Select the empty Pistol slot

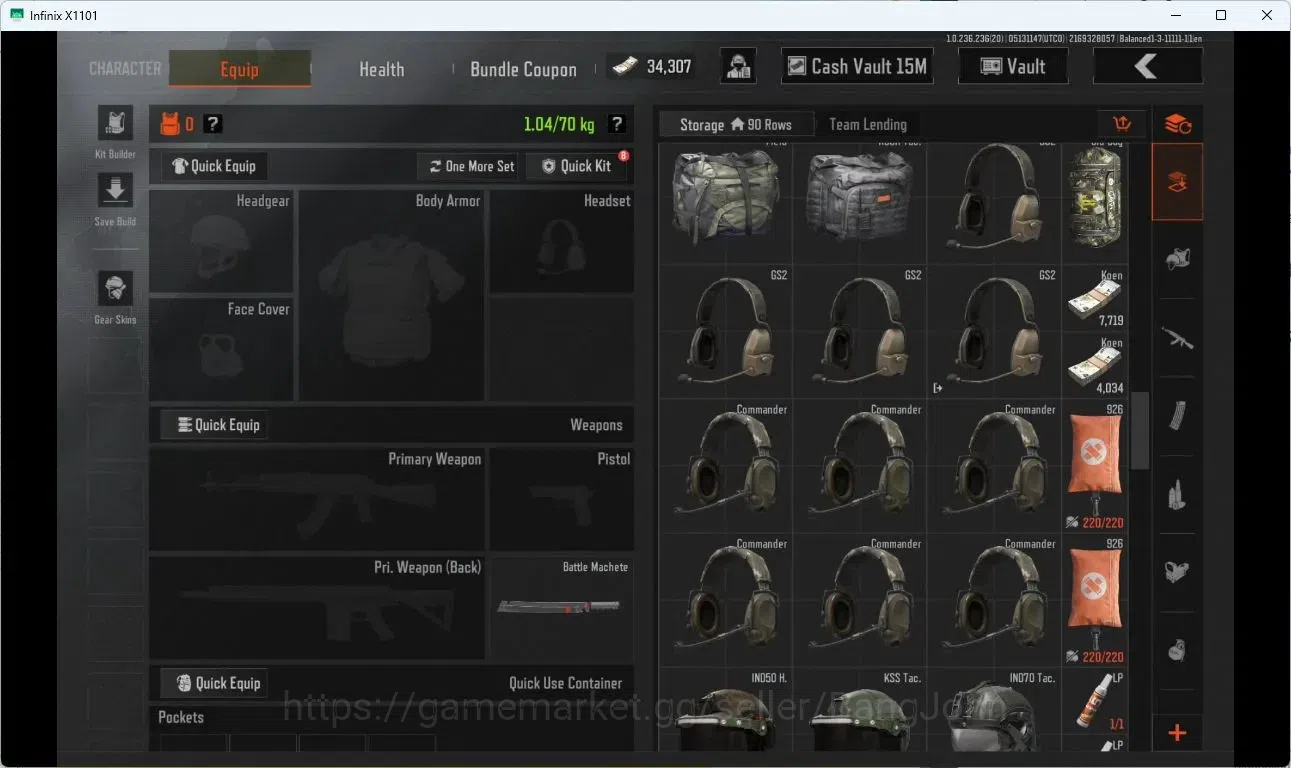pos(561,499)
